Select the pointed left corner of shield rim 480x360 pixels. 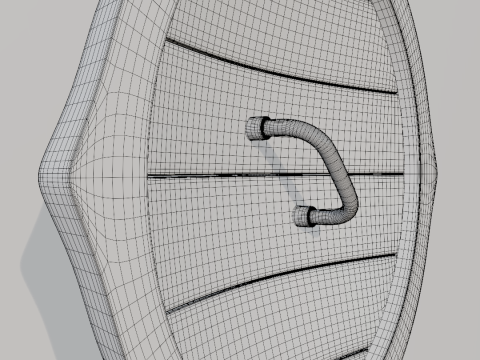click(53, 176)
